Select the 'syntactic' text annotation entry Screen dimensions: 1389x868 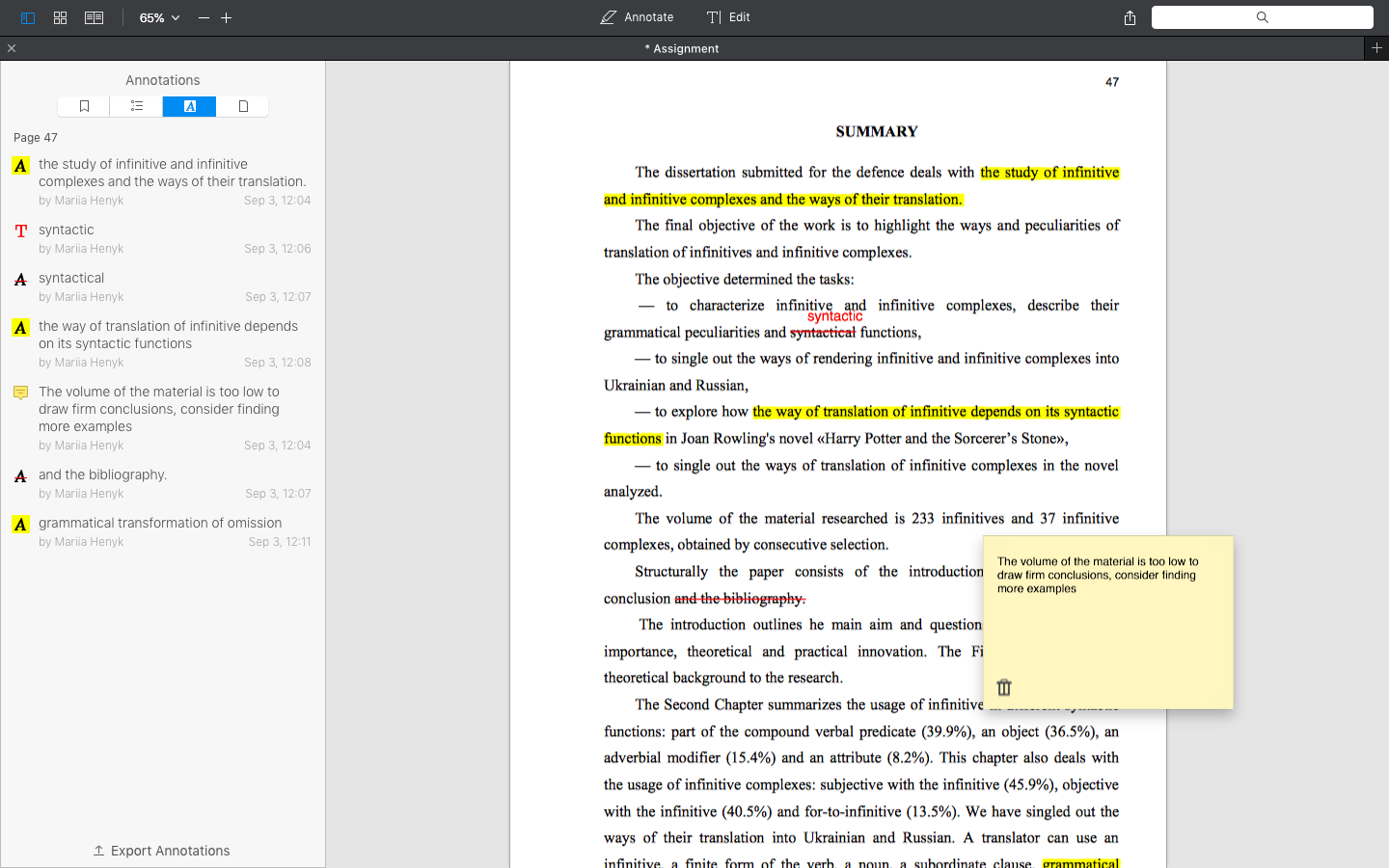162,238
